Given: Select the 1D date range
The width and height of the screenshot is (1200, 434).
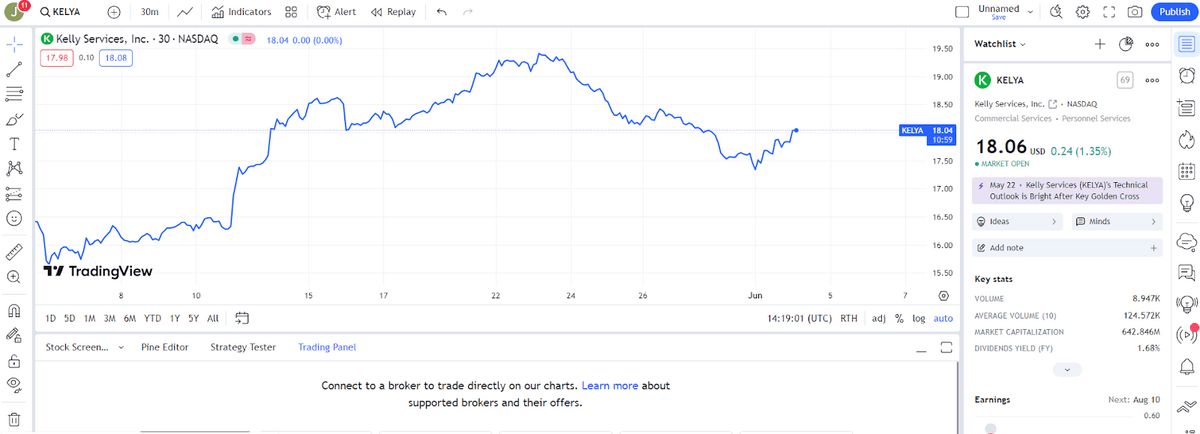Looking at the screenshot, I should pos(51,318).
